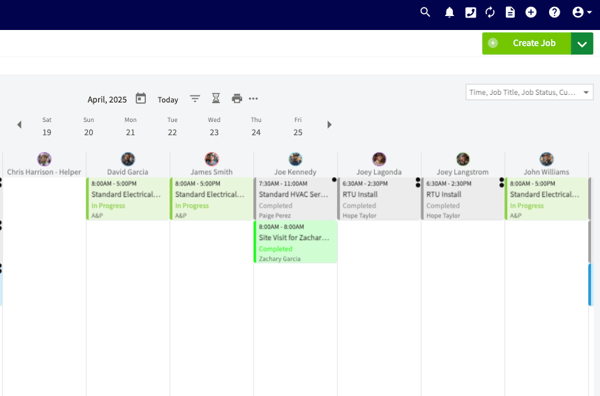Screen dimensions: 600x396
Task: Open Joe Kennedy's Standard HVAC Service job
Action: (x=295, y=199)
